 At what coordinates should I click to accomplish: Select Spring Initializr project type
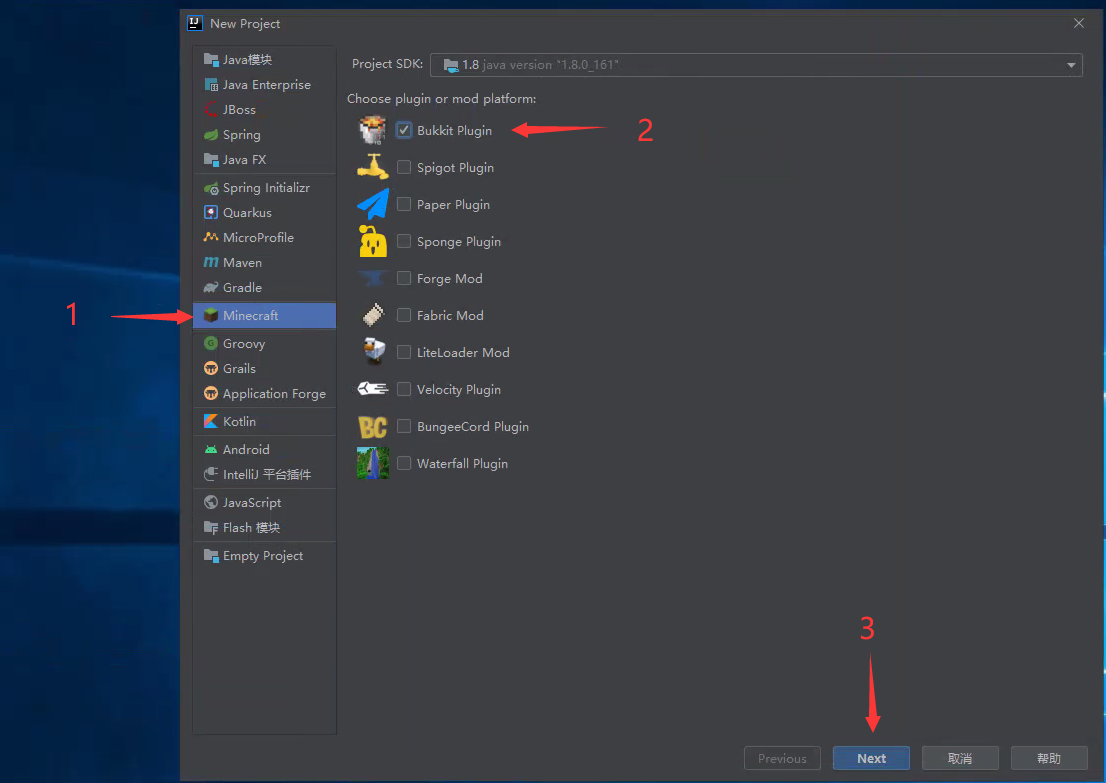[265, 188]
